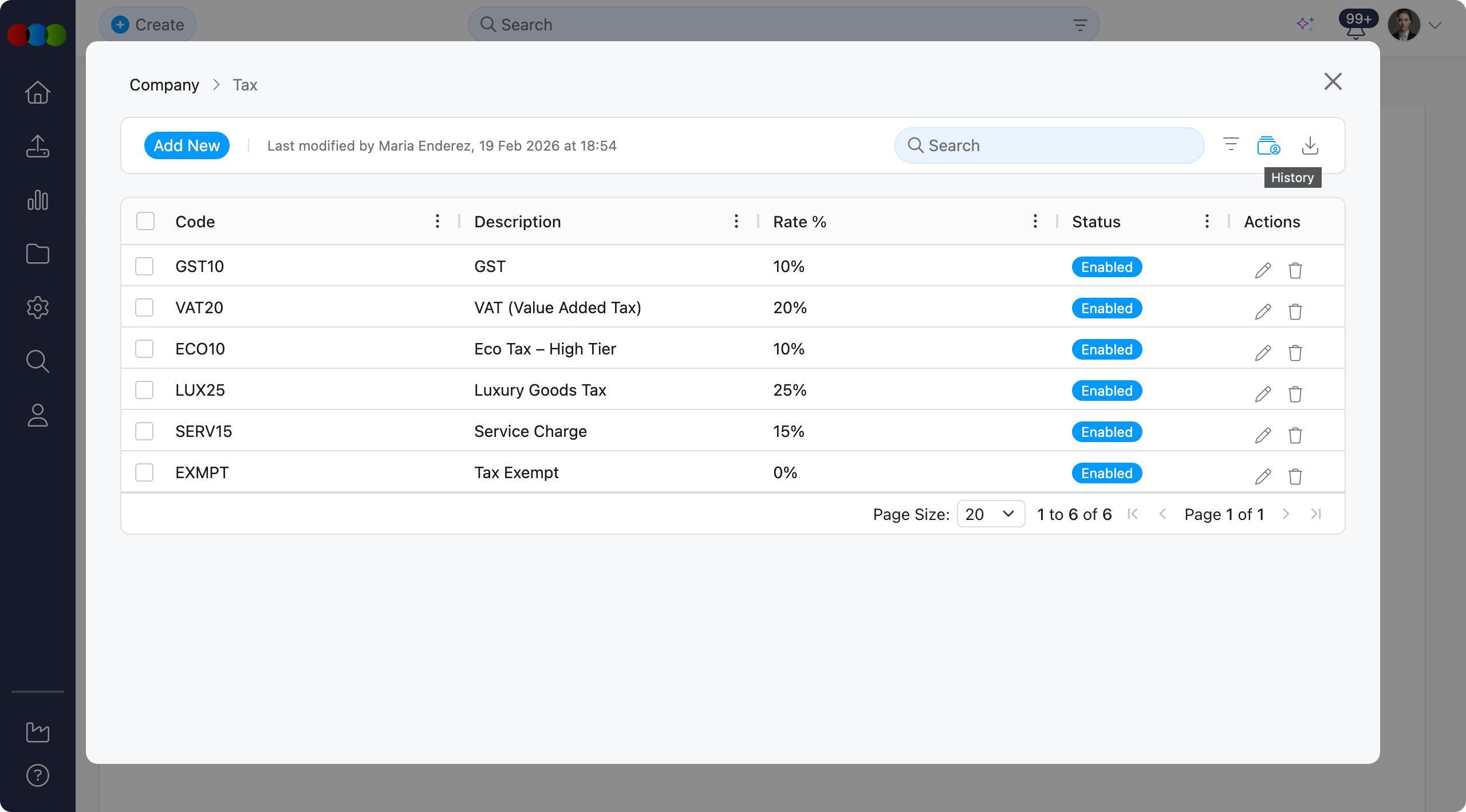Check the GST10 row checkbox
Image resolution: width=1466 pixels, height=812 pixels.
pos(144,266)
